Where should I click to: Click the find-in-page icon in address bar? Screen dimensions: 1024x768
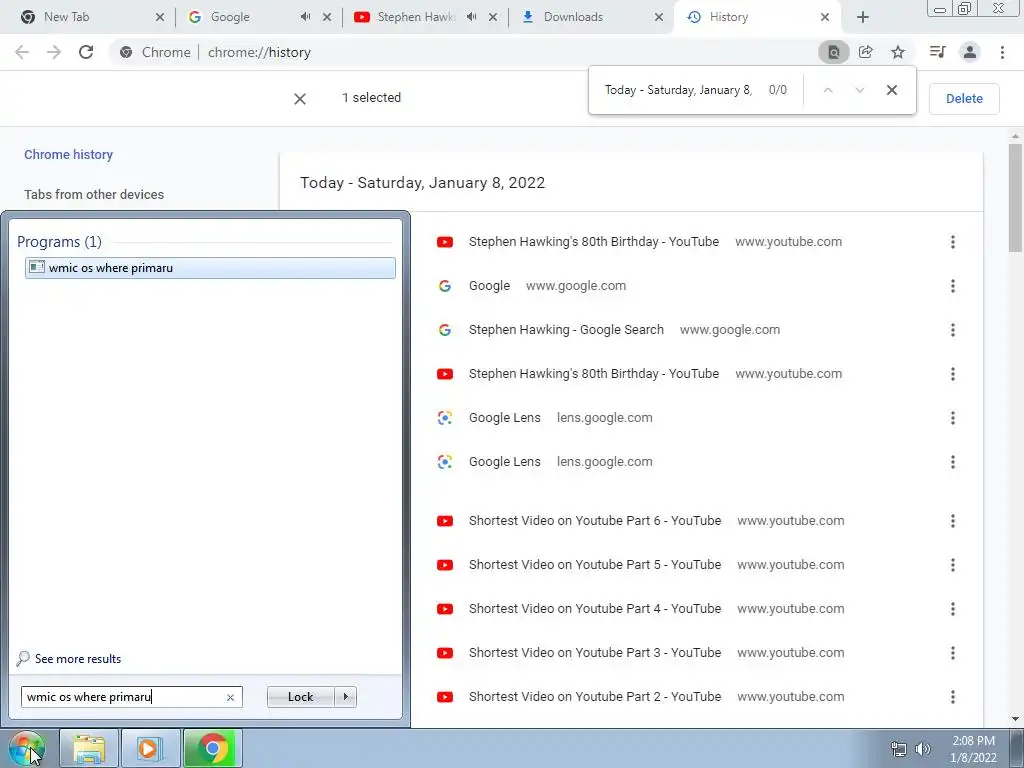click(833, 52)
